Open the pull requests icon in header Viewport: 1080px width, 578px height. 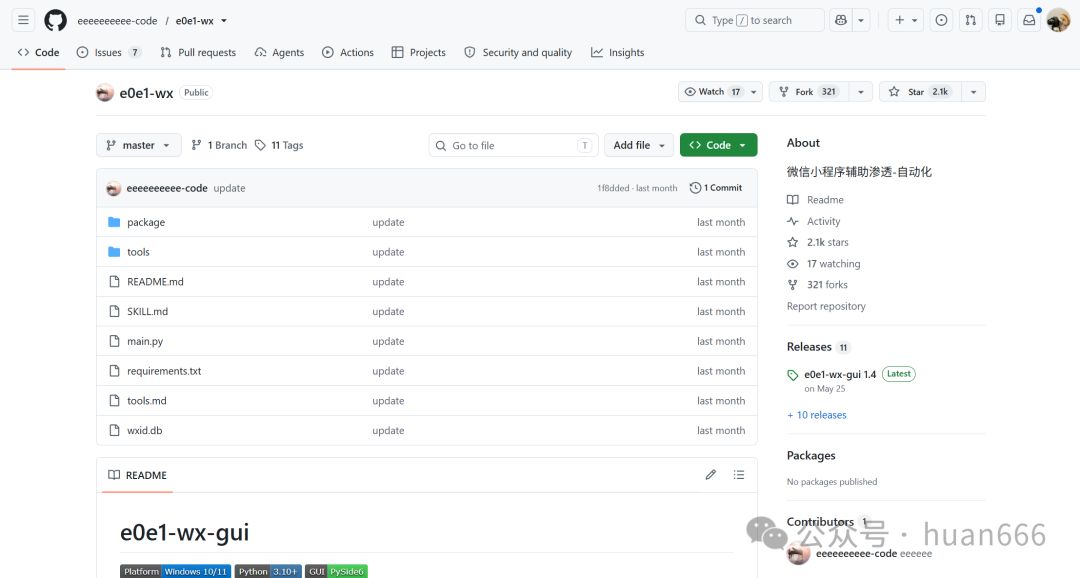pos(970,20)
